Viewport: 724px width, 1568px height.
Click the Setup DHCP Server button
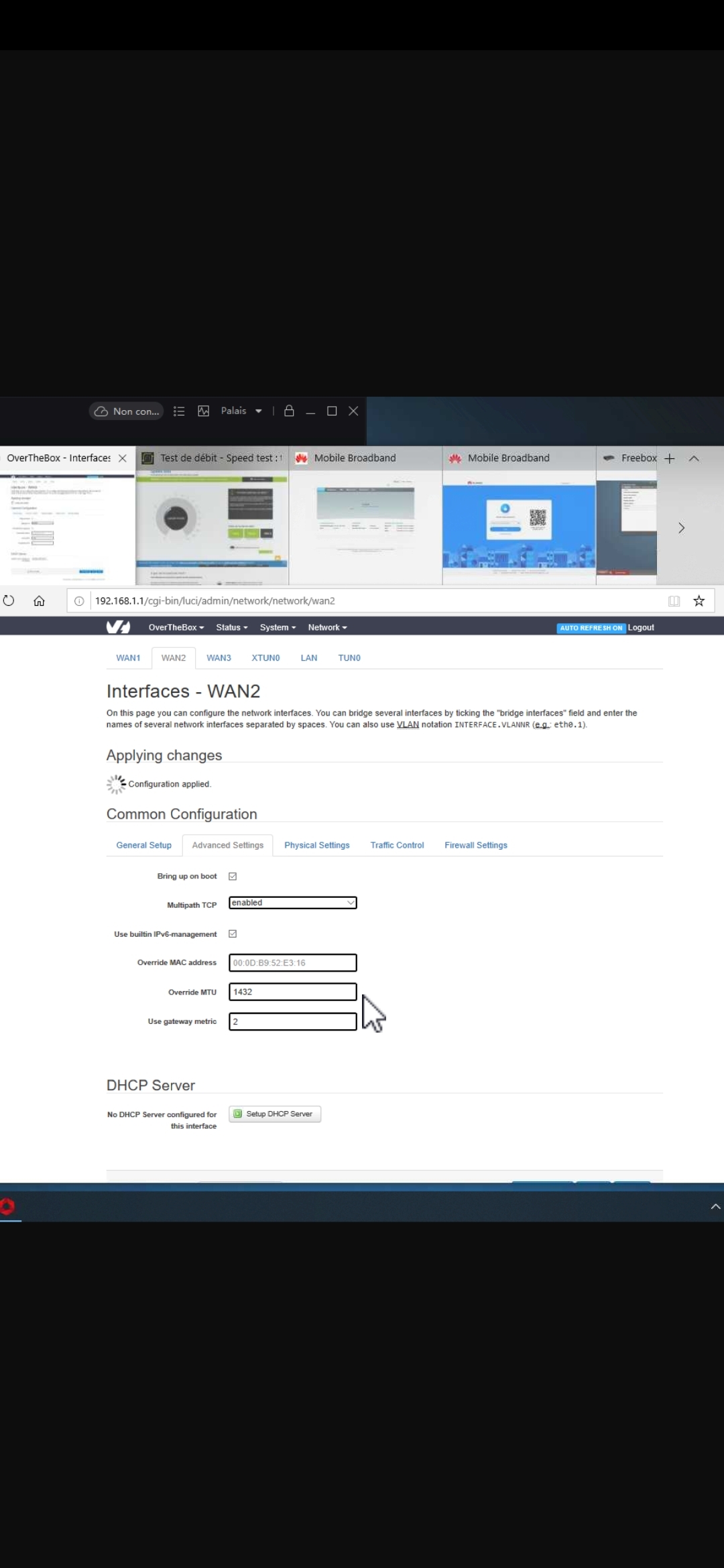pos(275,1114)
